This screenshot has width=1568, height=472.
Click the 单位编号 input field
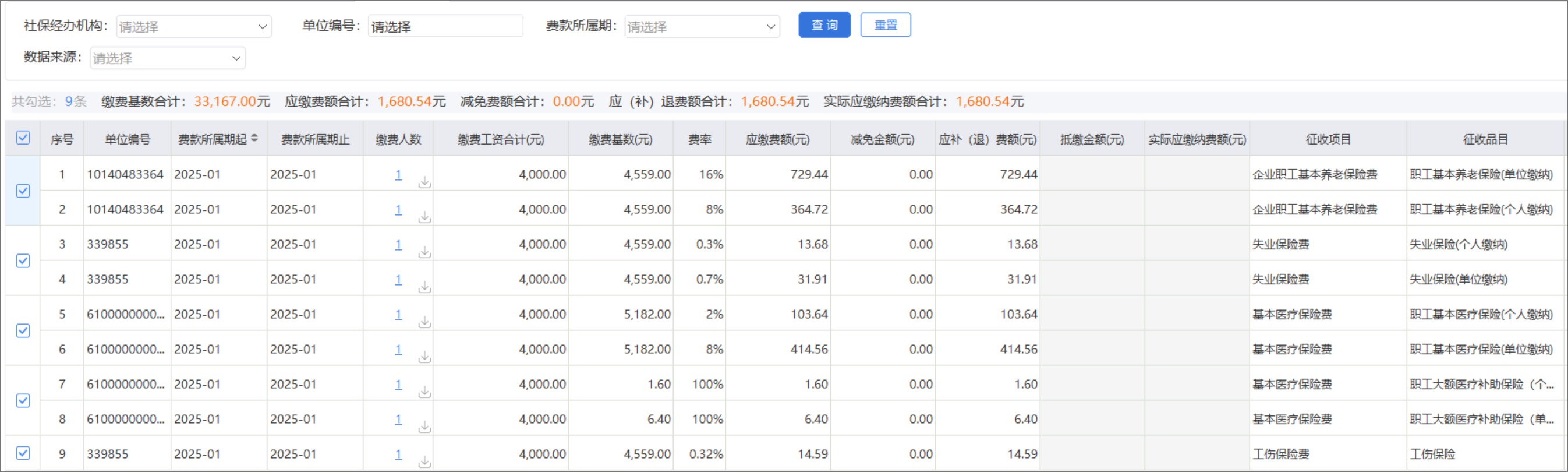click(445, 27)
